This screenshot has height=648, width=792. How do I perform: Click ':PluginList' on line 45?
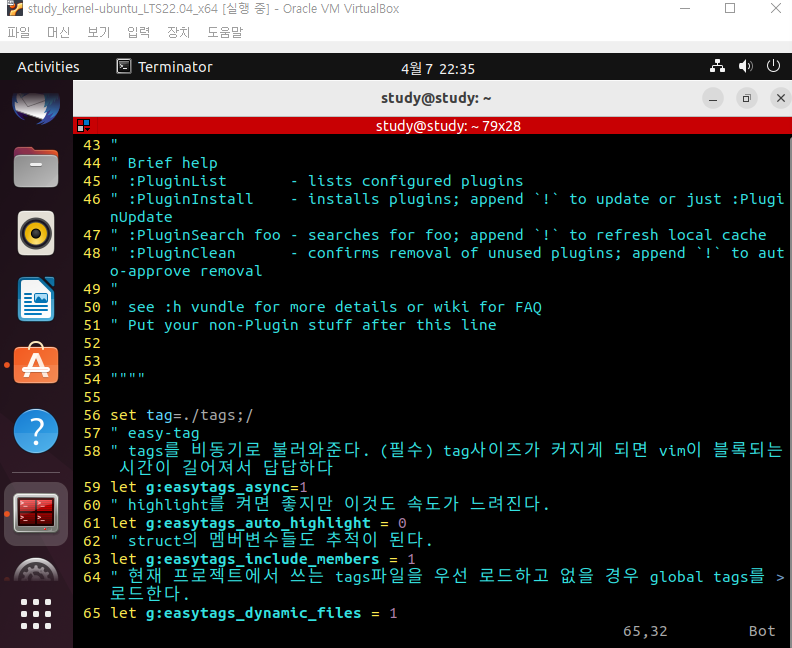pos(178,181)
